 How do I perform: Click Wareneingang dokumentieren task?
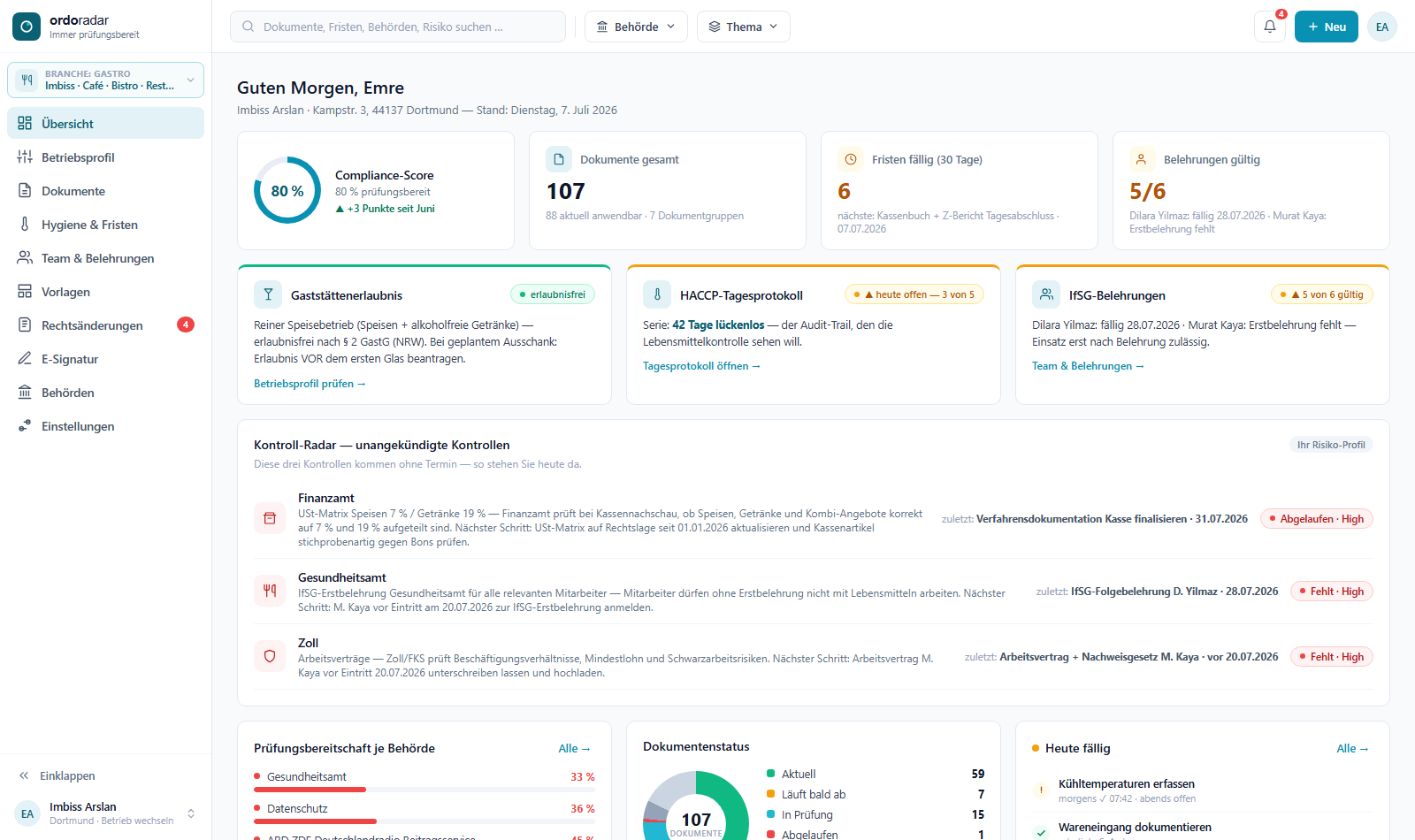[x=1135, y=827]
